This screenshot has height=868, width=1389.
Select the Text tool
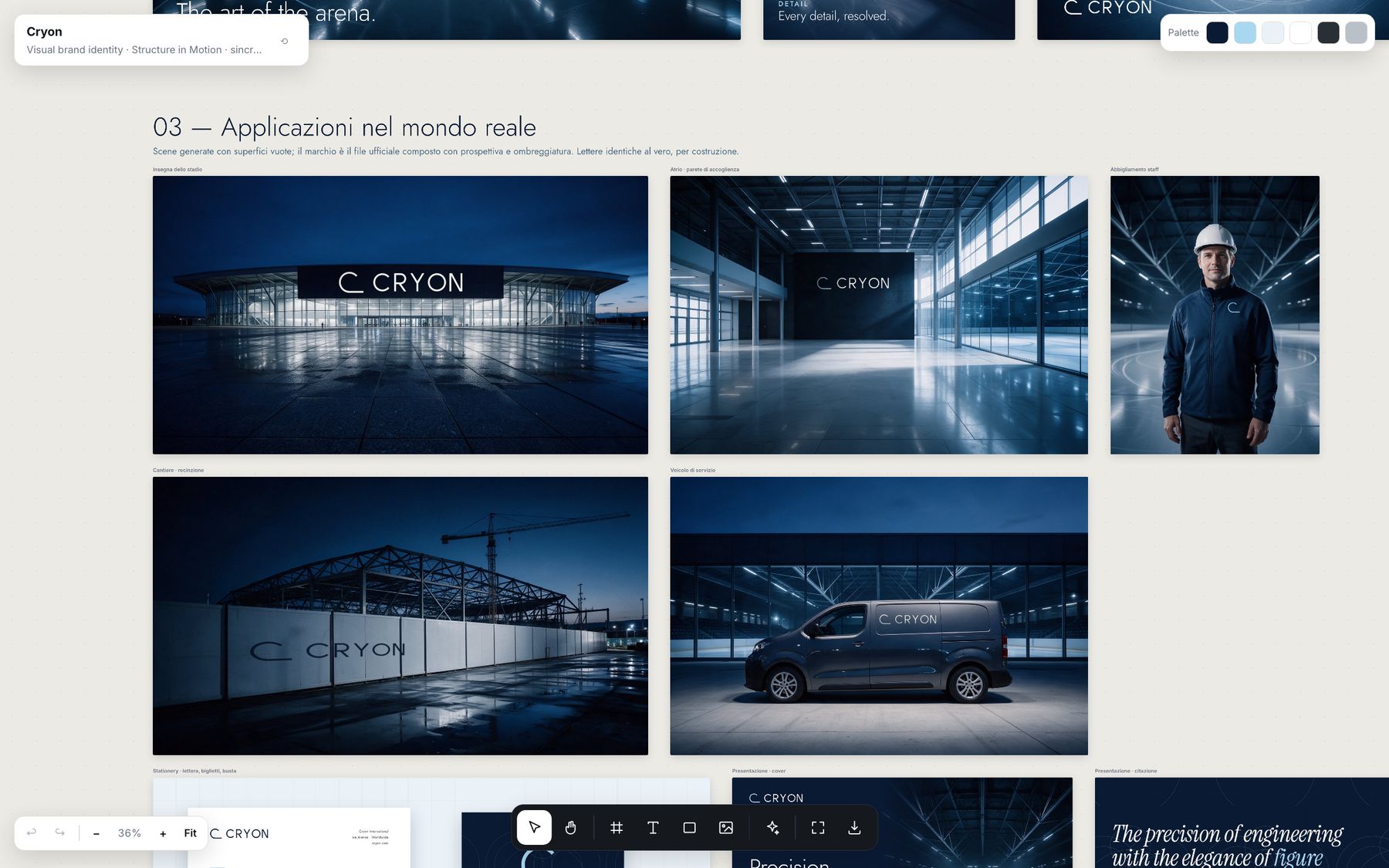(653, 827)
